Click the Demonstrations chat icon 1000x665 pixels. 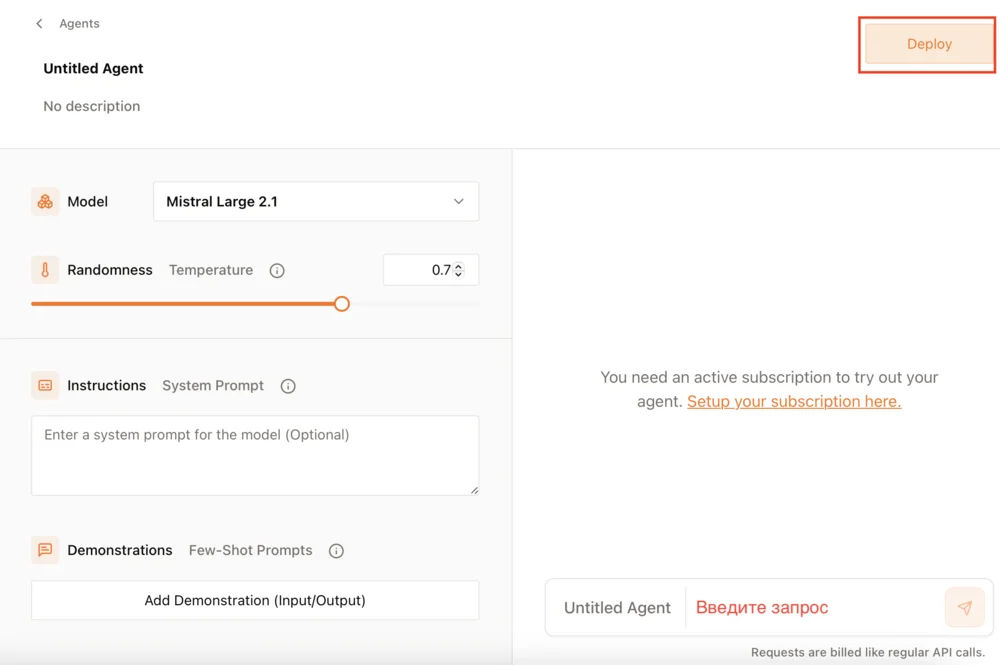45,550
